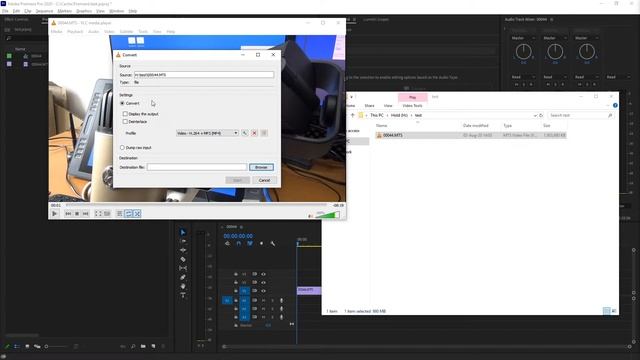Open VLC Media menu

(56, 31)
